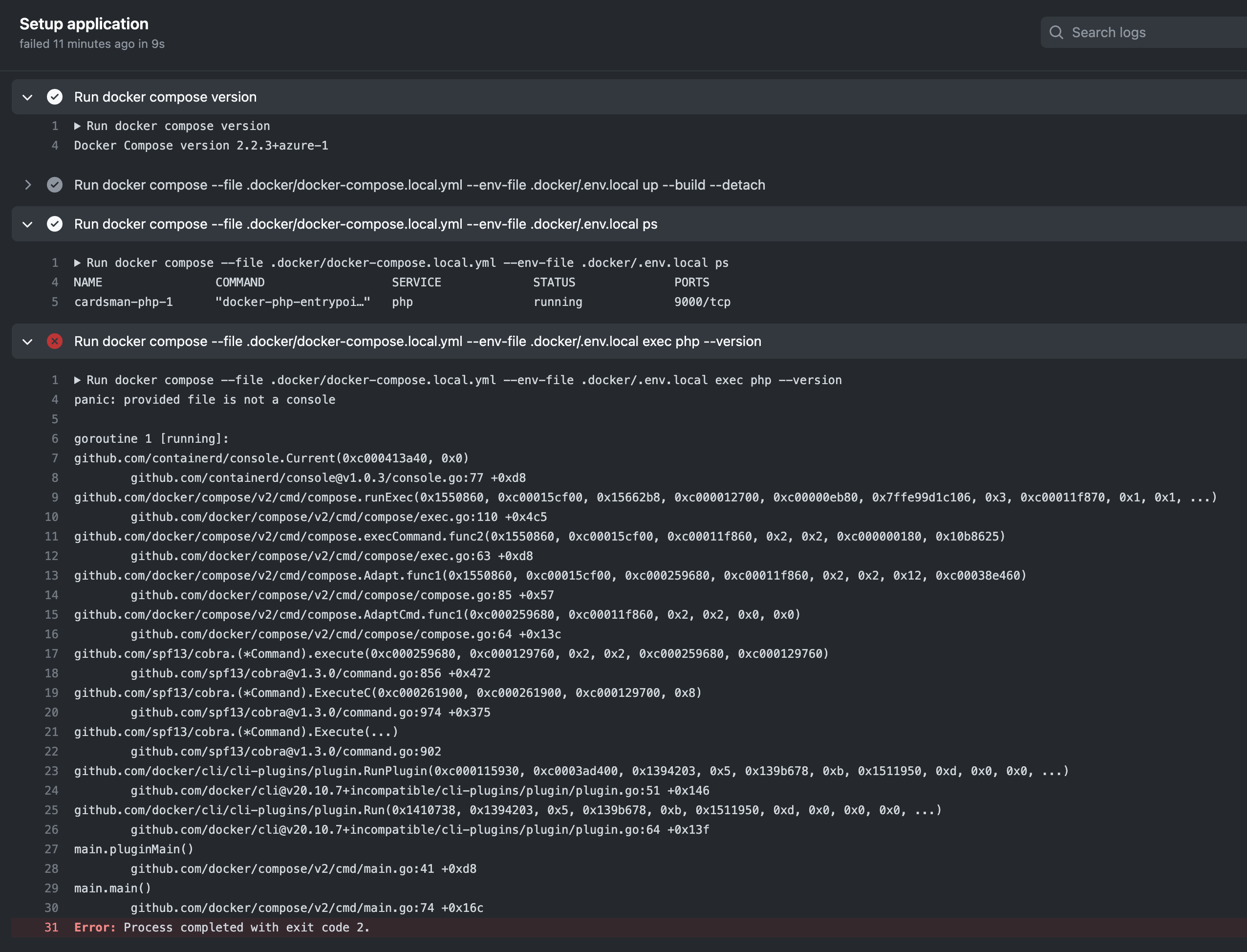Click line number 9 of runExec trace

tap(55, 498)
